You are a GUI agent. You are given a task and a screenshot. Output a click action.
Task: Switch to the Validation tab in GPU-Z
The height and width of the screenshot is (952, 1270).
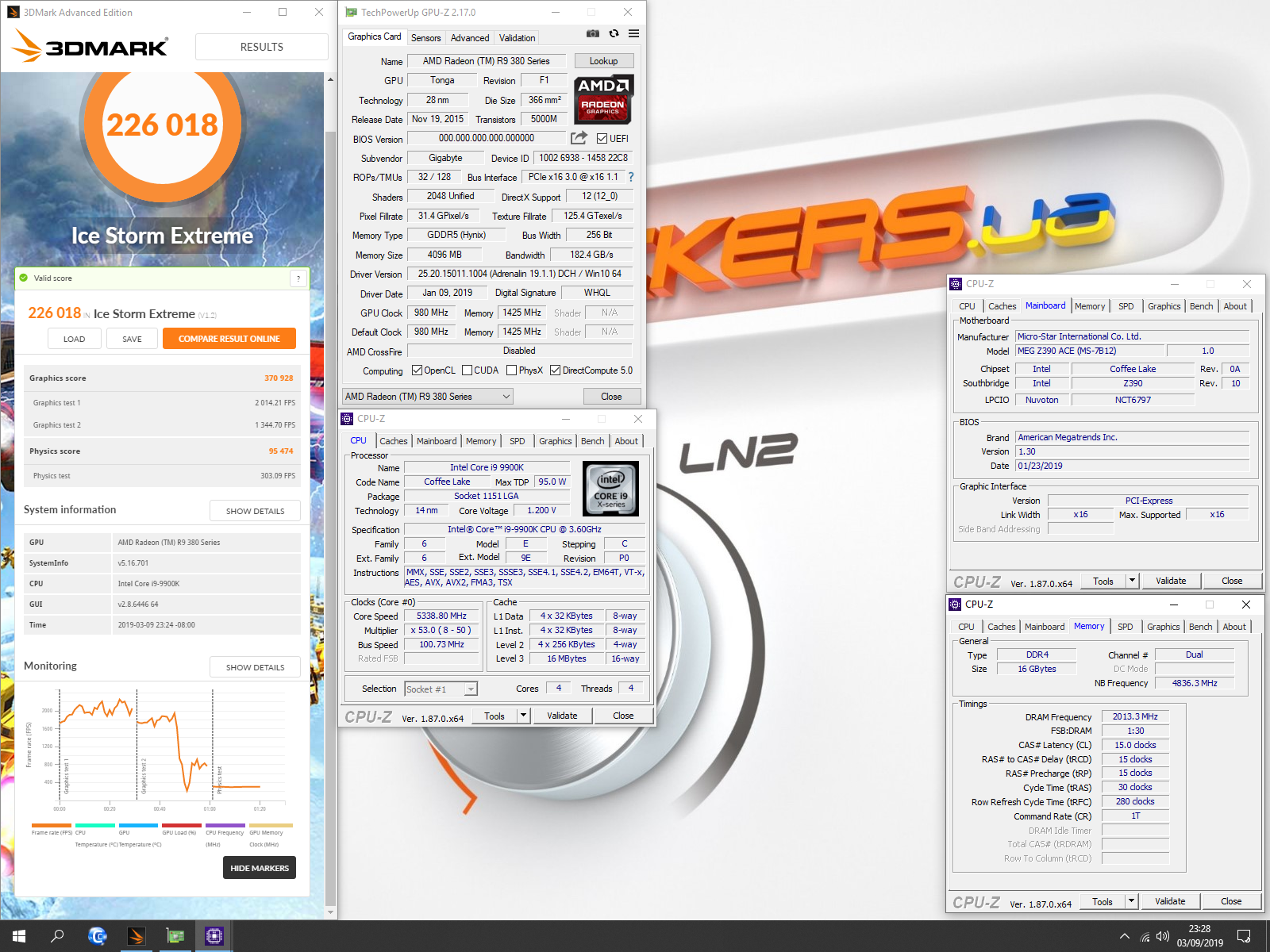(517, 38)
